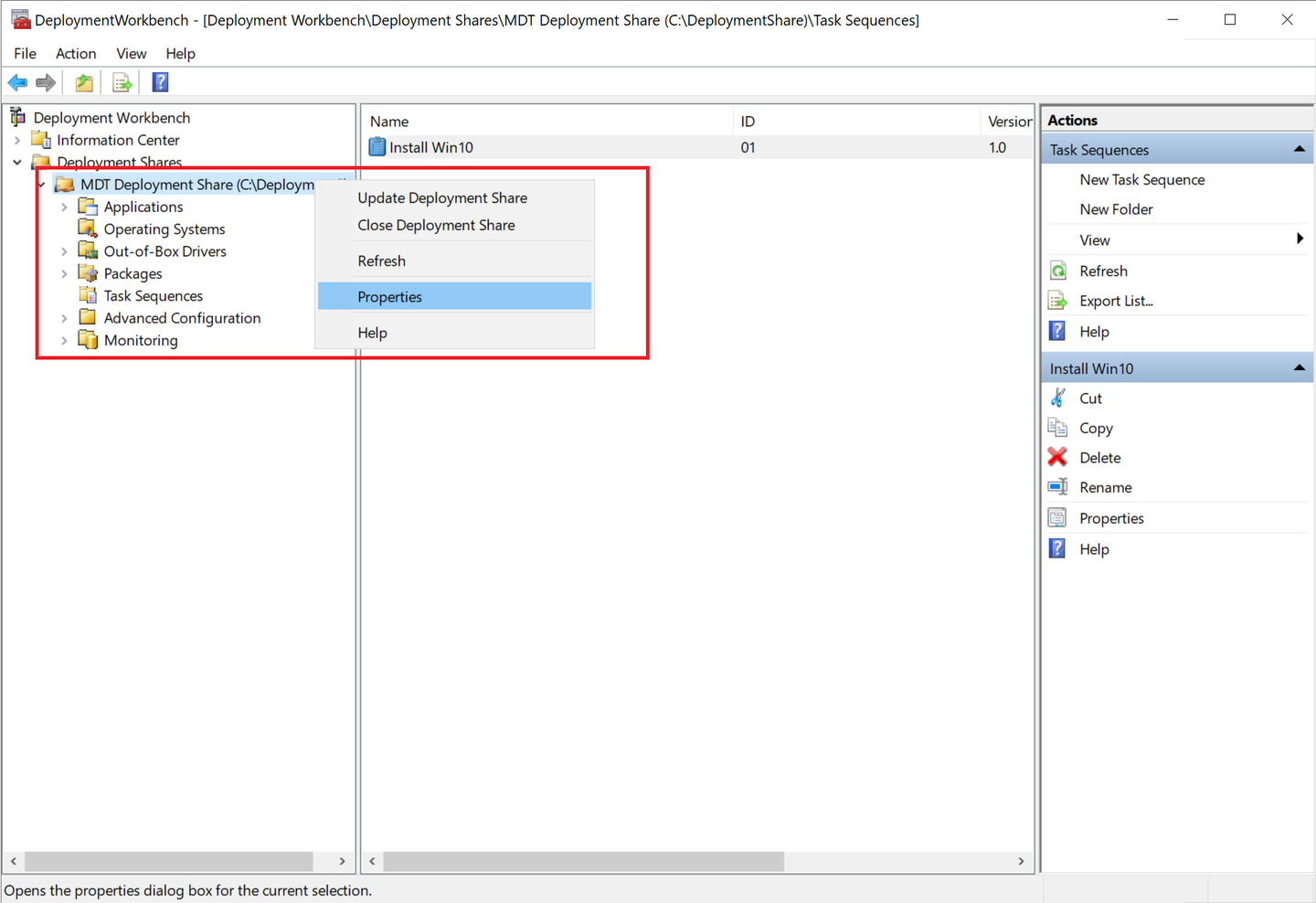Screen dimensions: 1316x903
Task: Collapse the Install Win10 section in Actions
Action: click(1300, 367)
